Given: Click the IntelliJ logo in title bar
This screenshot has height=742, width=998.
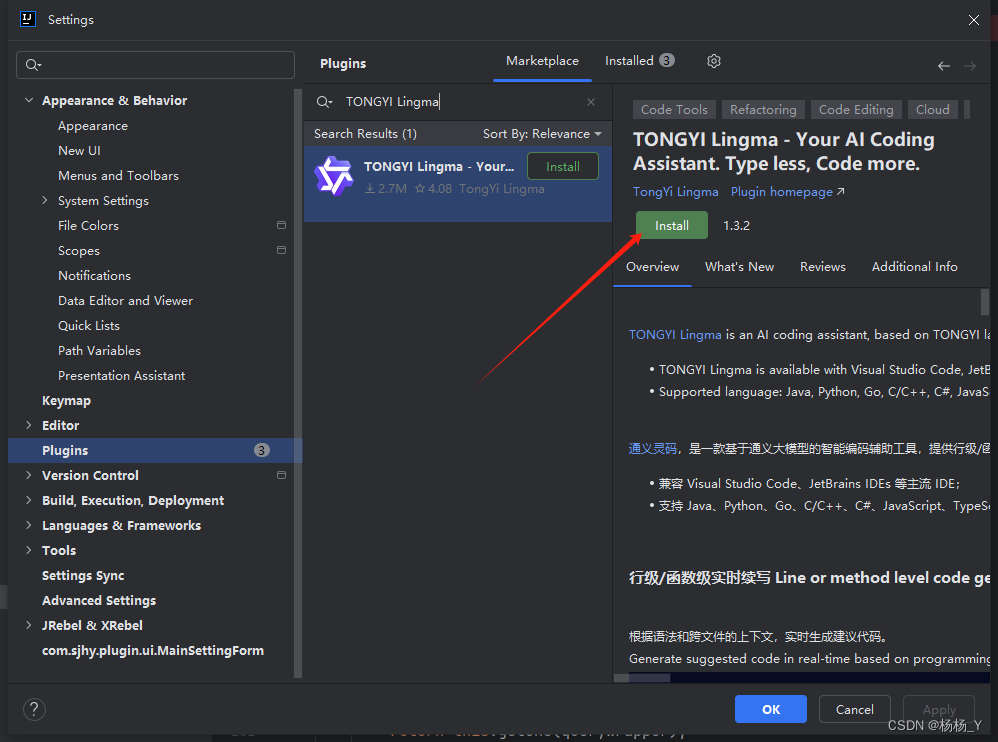Looking at the screenshot, I should tap(27, 19).
